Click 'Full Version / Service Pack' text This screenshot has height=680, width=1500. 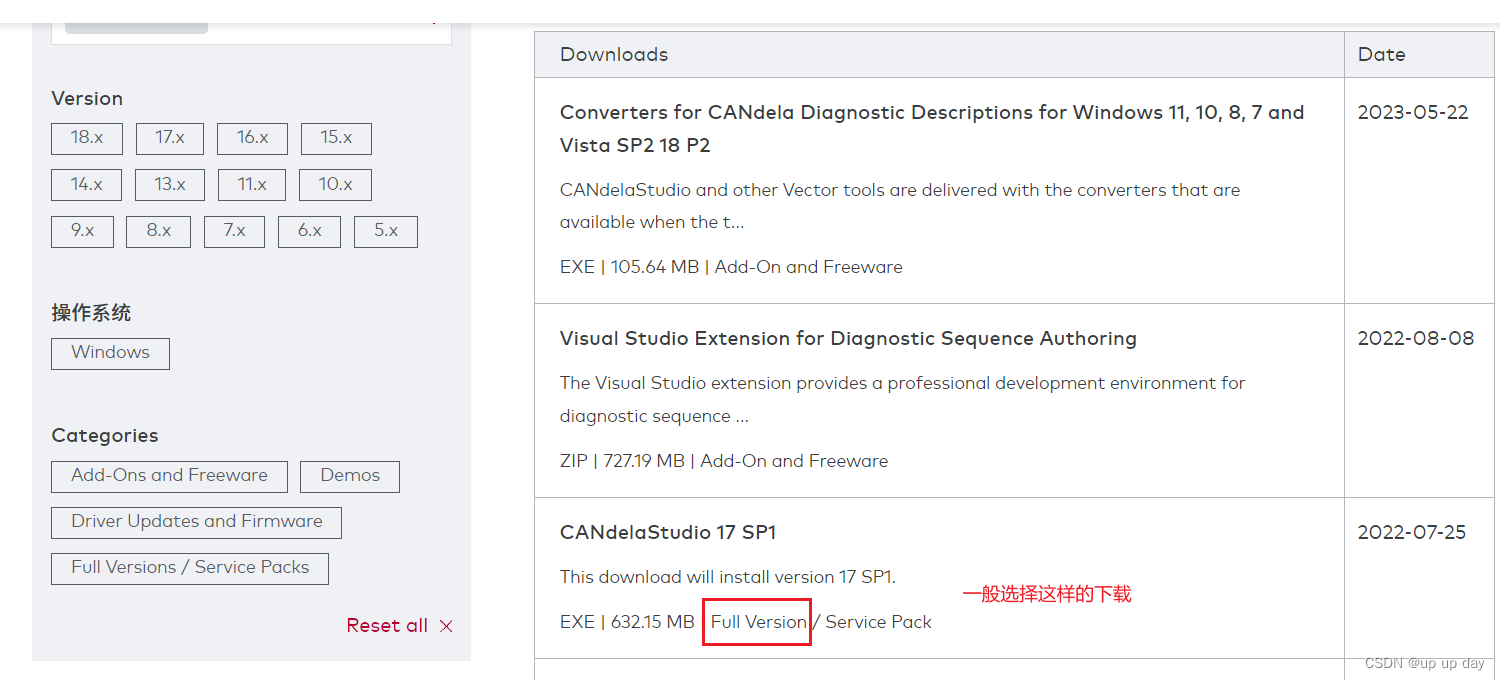tap(821, 622)
